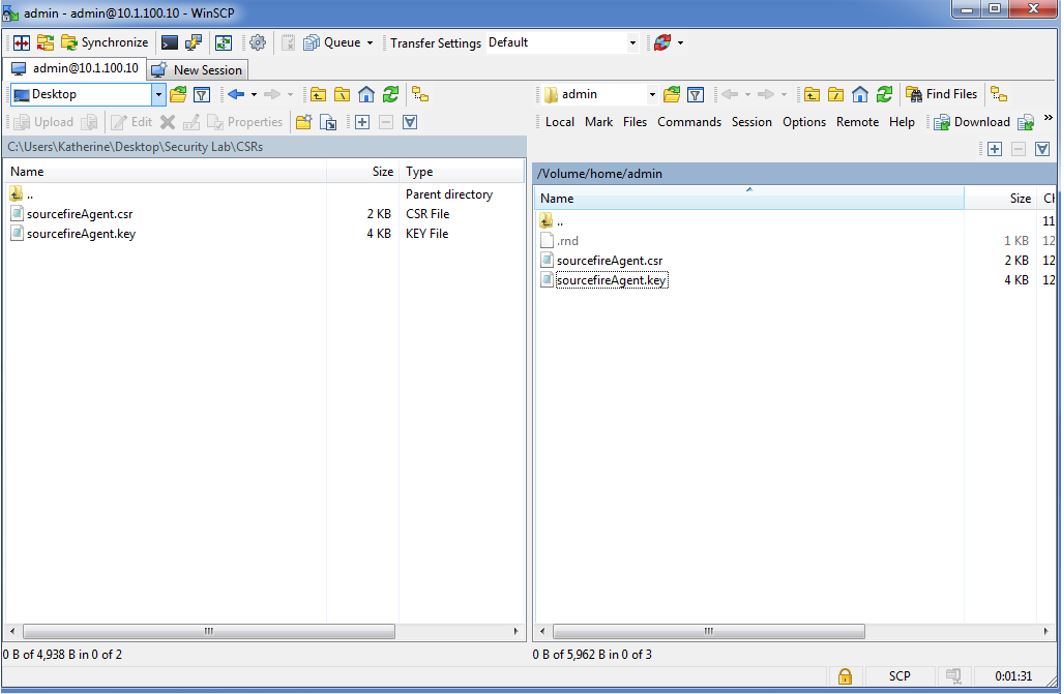Click the Download button
This screenshot has width=1064, height=694.
click(x=972, y=122)
